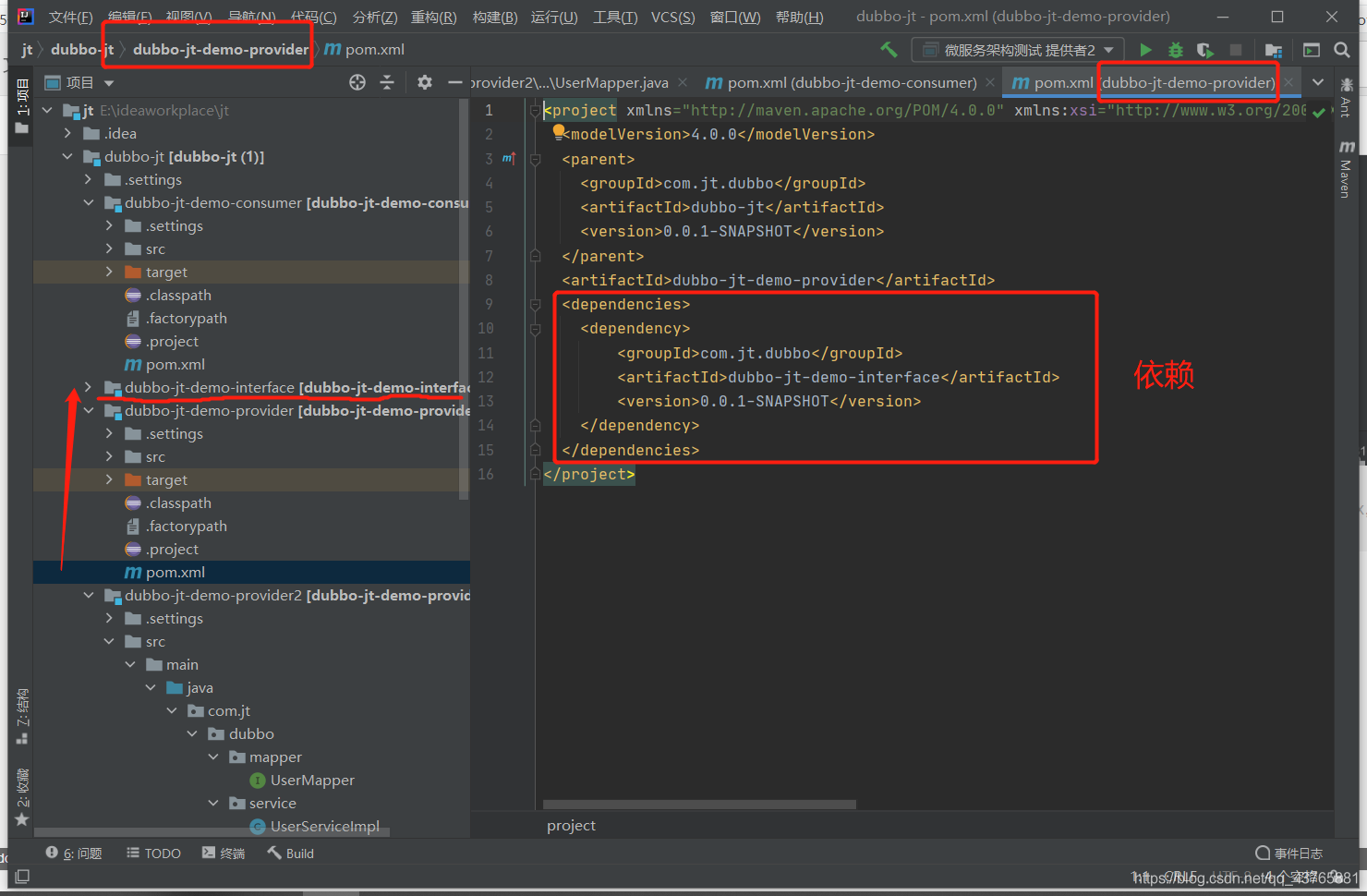Image resolution: width=1367 pixels, height=896 pixels.
Task: Switch to the UserMapper.java editor tab
Action: (570, 82)
